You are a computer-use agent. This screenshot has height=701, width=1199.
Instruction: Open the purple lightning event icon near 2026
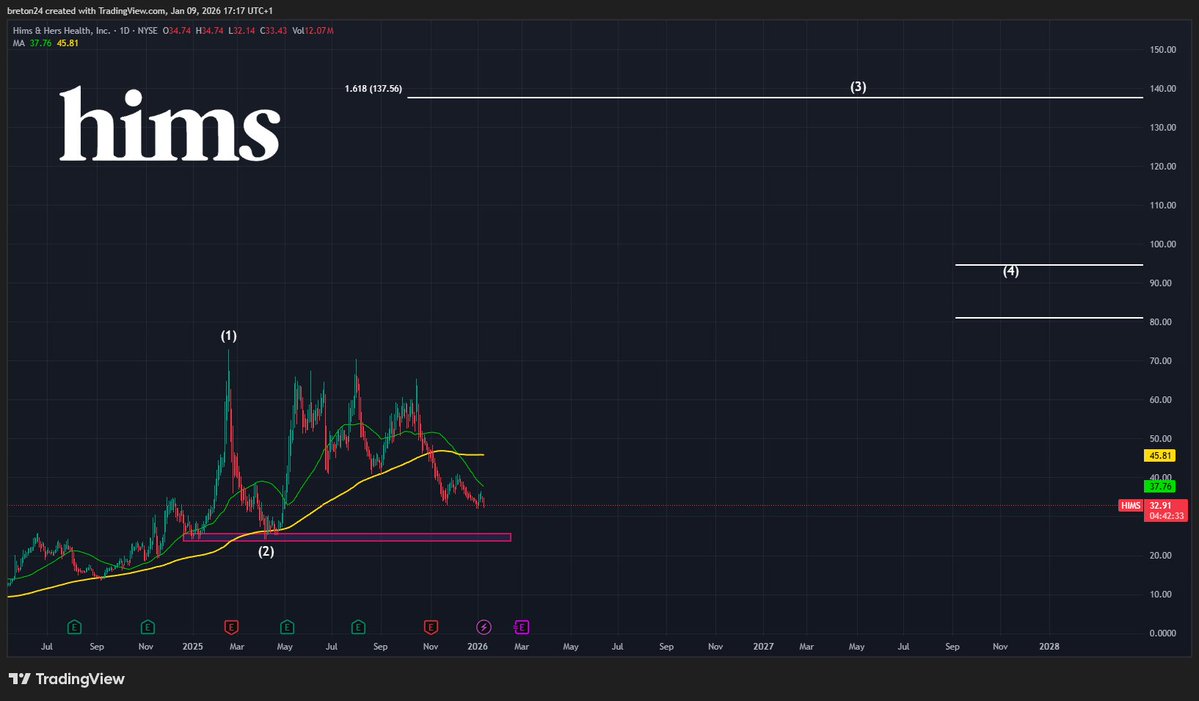point(483,627)
